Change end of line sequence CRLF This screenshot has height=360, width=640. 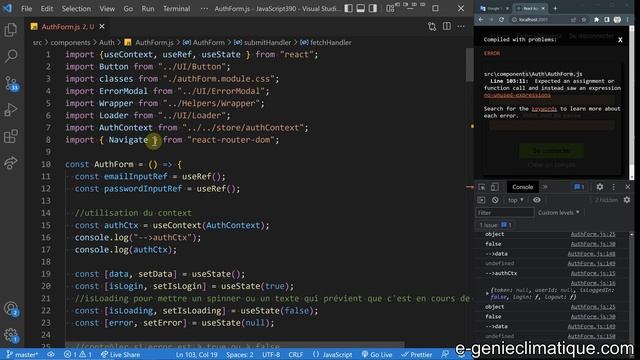click(296, 355)
